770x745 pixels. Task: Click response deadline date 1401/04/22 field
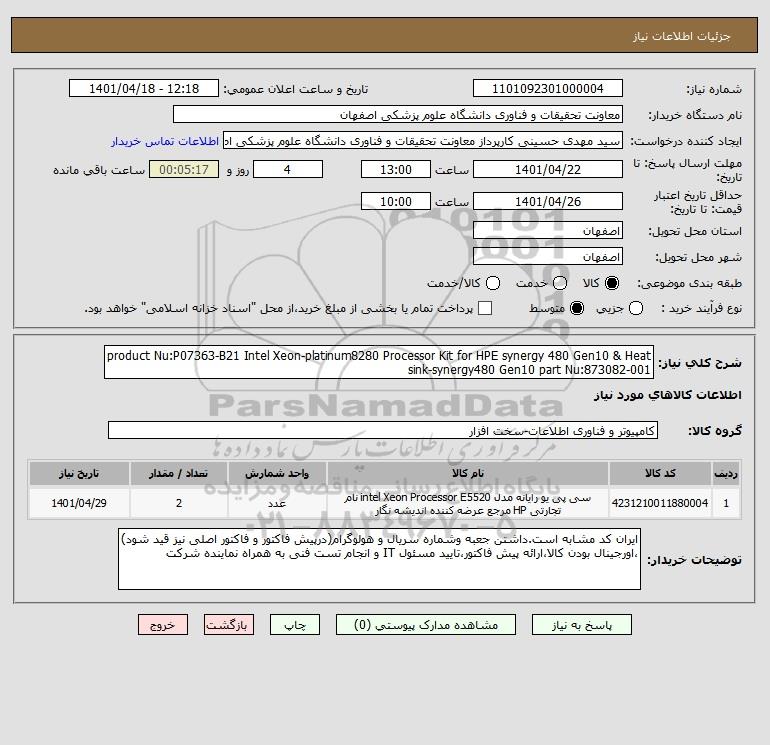point(548,169)
